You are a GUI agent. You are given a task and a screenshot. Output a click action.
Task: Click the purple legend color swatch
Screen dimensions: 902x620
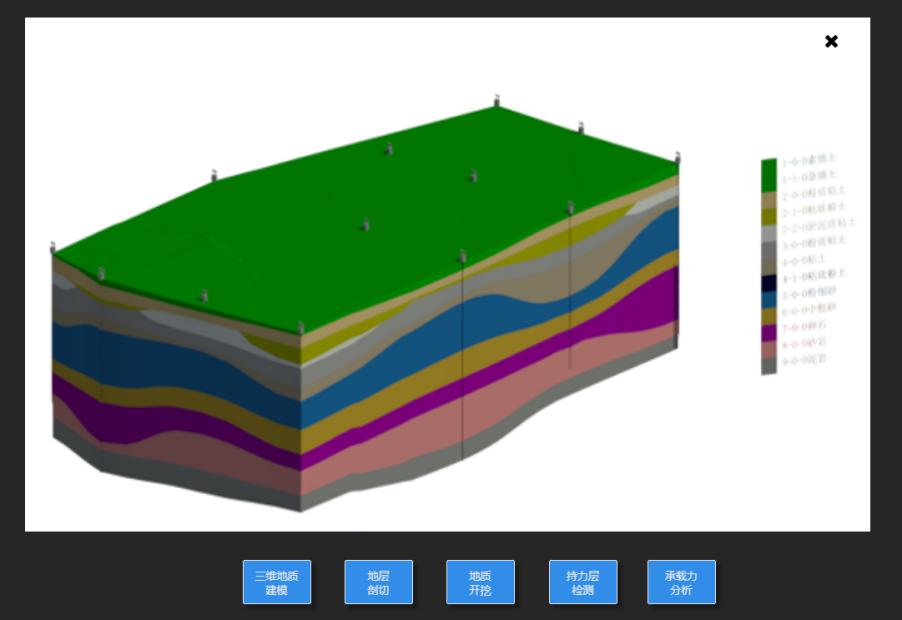pyautogui.click(x=769, y=333)
